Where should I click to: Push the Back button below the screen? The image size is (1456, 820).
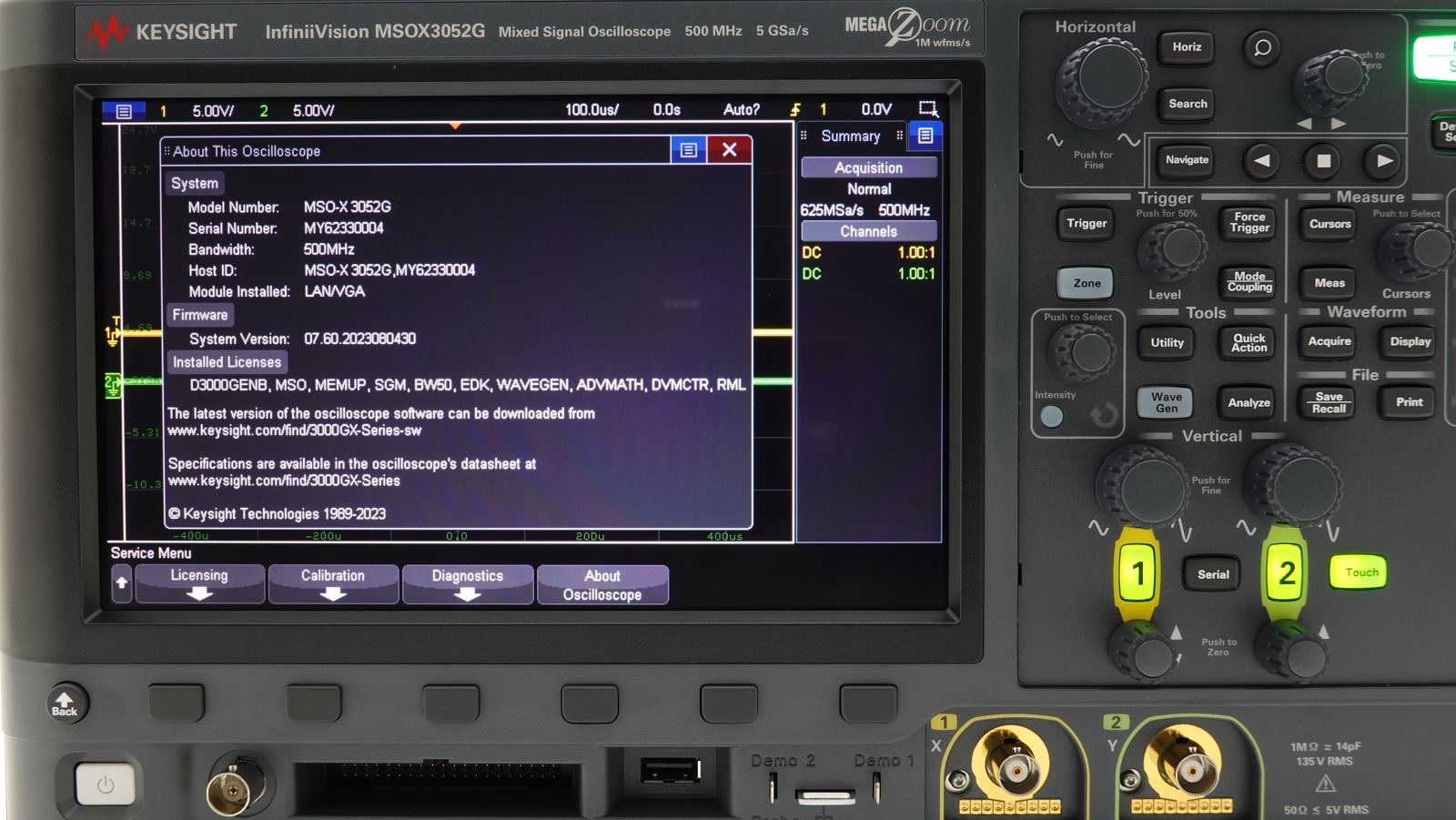[66, 704]
